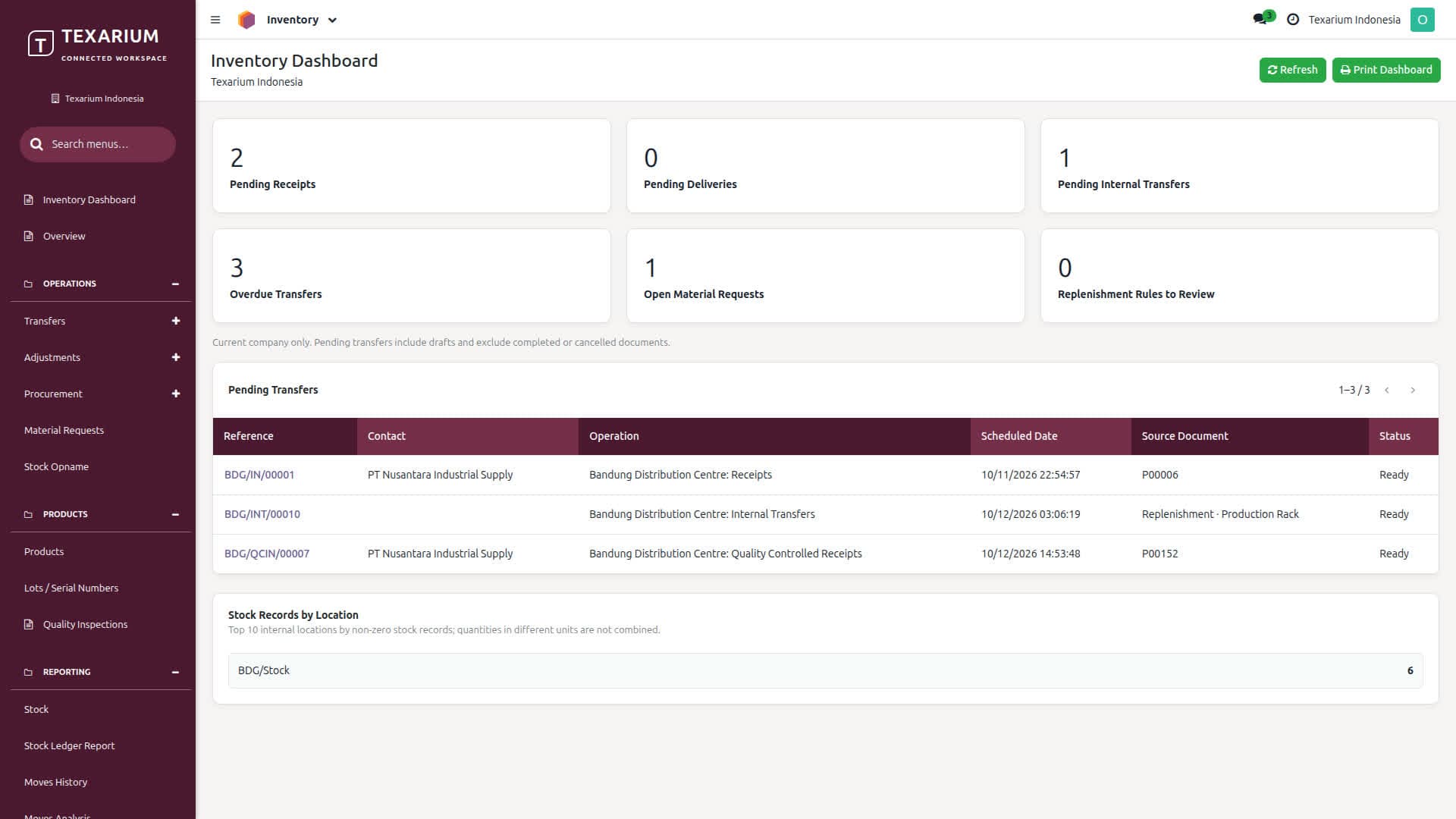Screen dimensions: 1456x819
Task: Collapse the Operations section
Action: (175, 284)
